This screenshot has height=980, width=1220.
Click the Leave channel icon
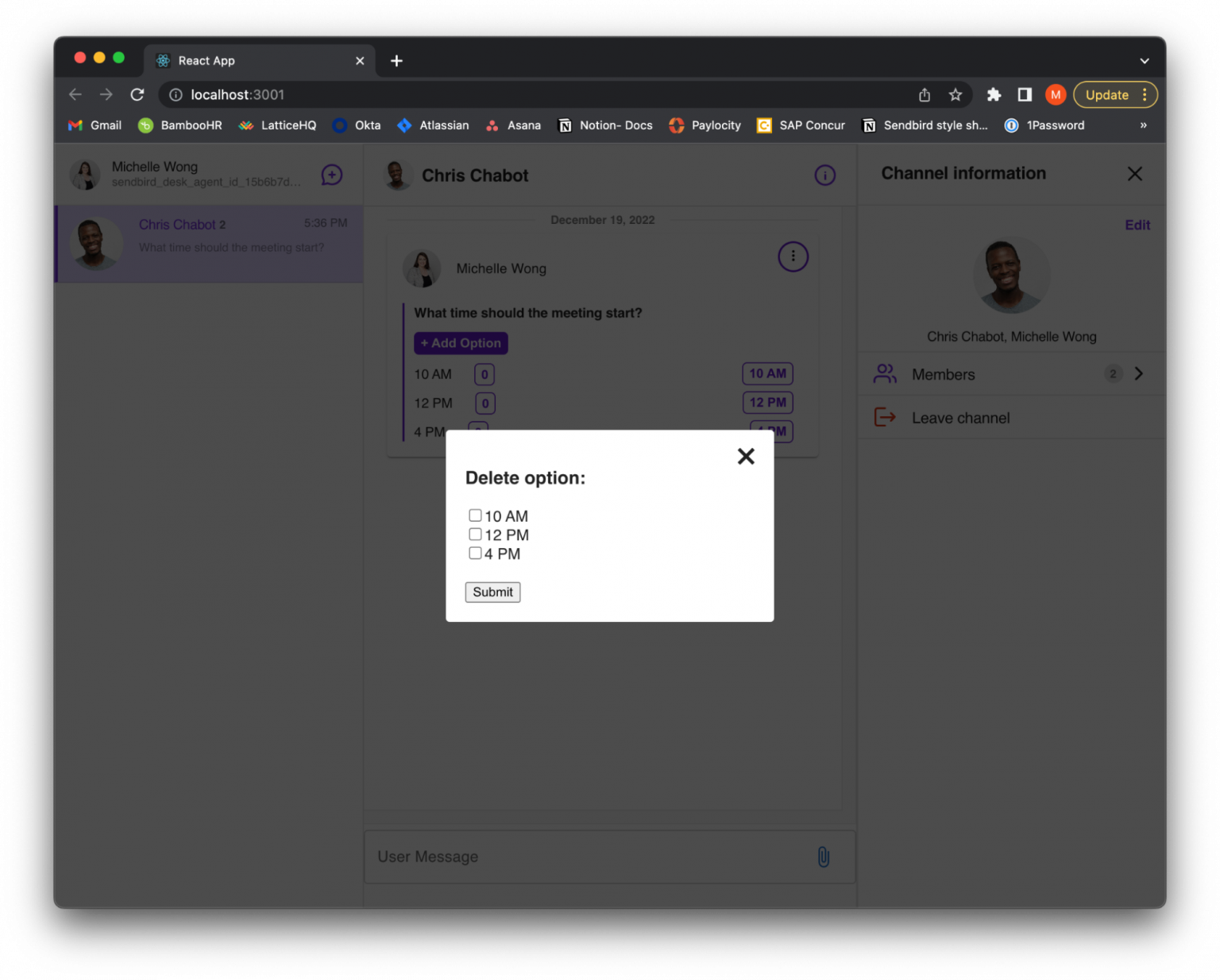click(x=885, y=418)
